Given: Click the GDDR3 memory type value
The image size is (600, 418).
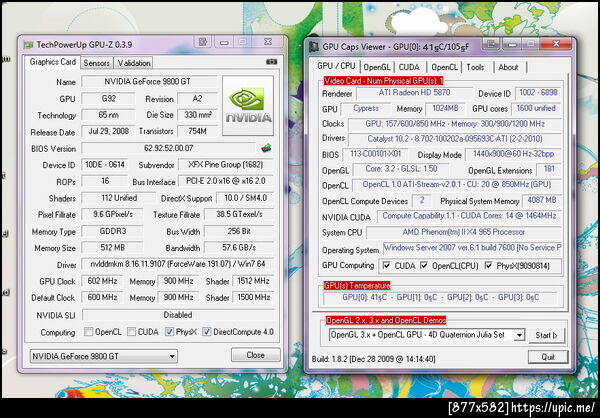Looking at the screenshot, I should [112, 231].
